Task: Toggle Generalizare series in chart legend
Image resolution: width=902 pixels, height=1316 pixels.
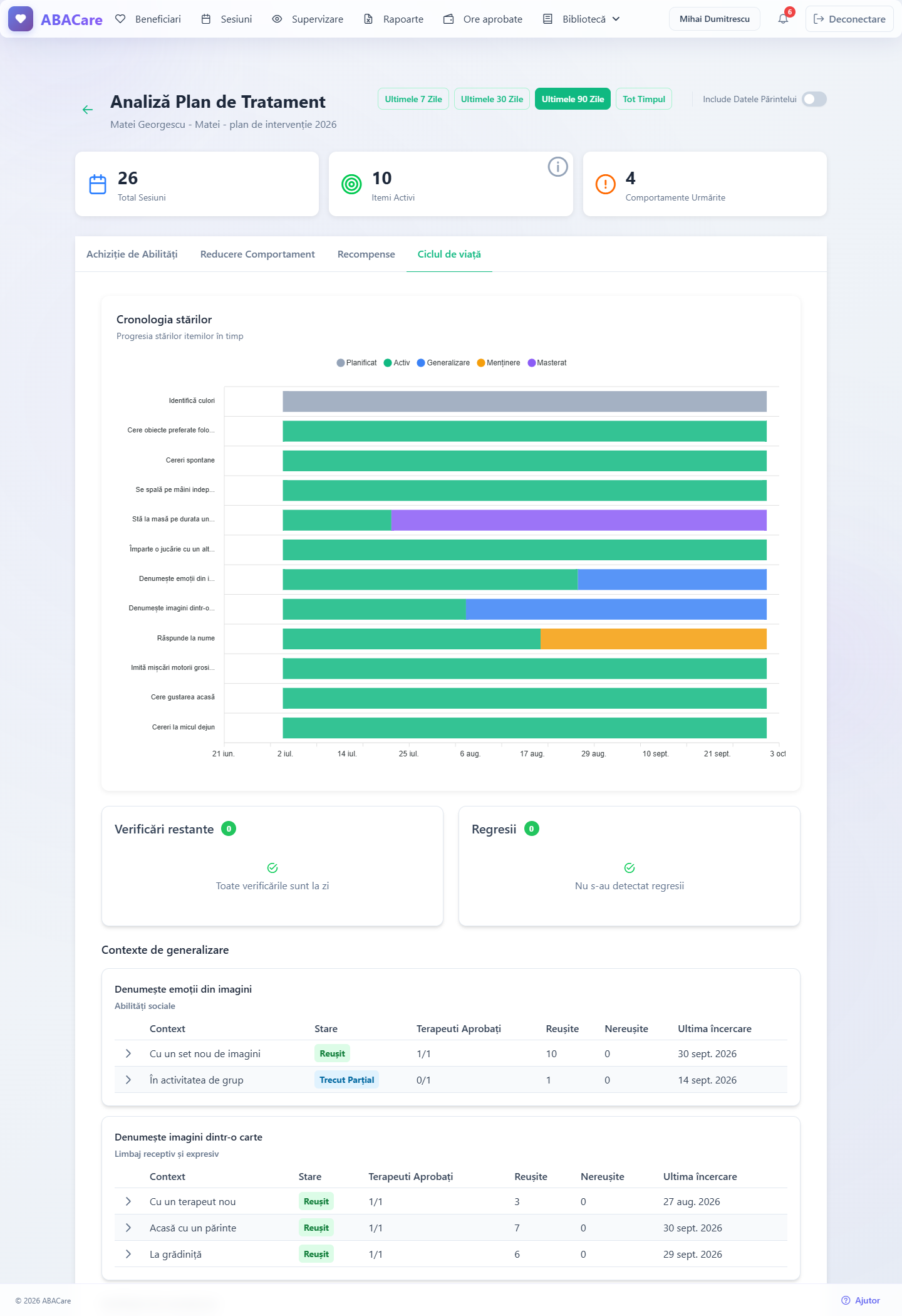Action: tap(443, 363)
